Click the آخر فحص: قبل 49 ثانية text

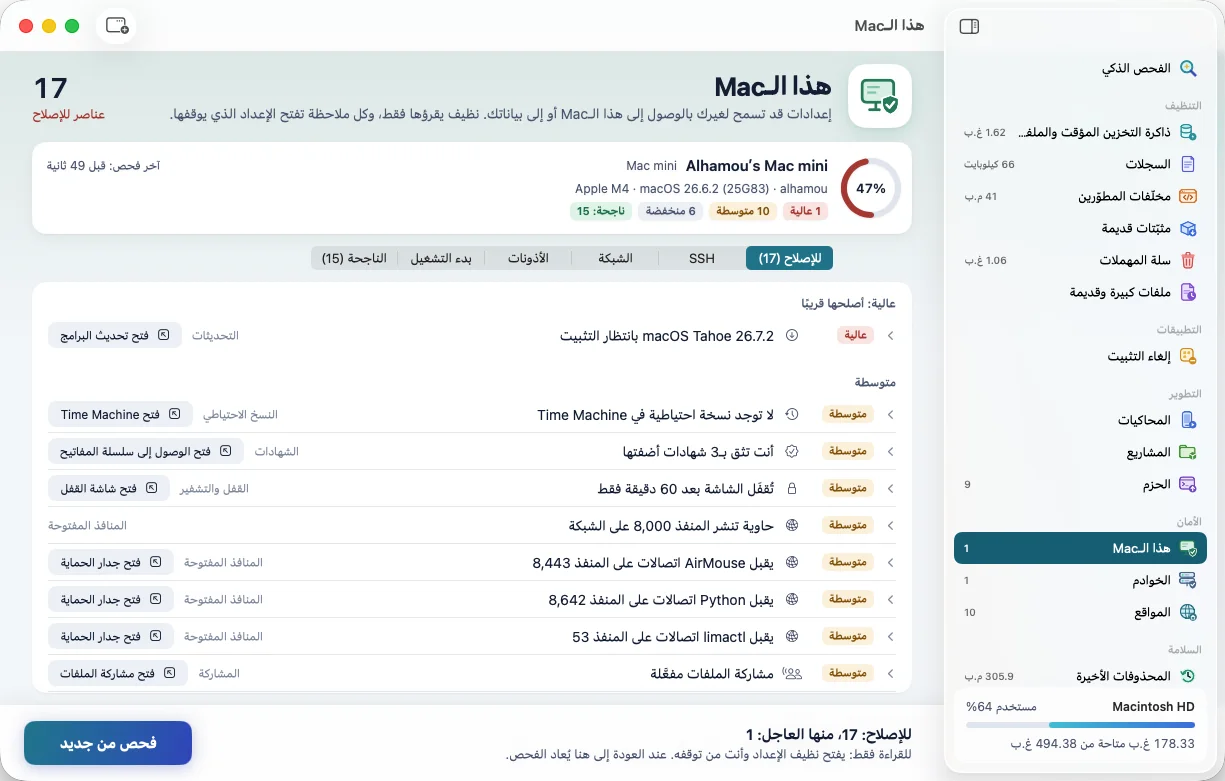[x=104, y=165]
